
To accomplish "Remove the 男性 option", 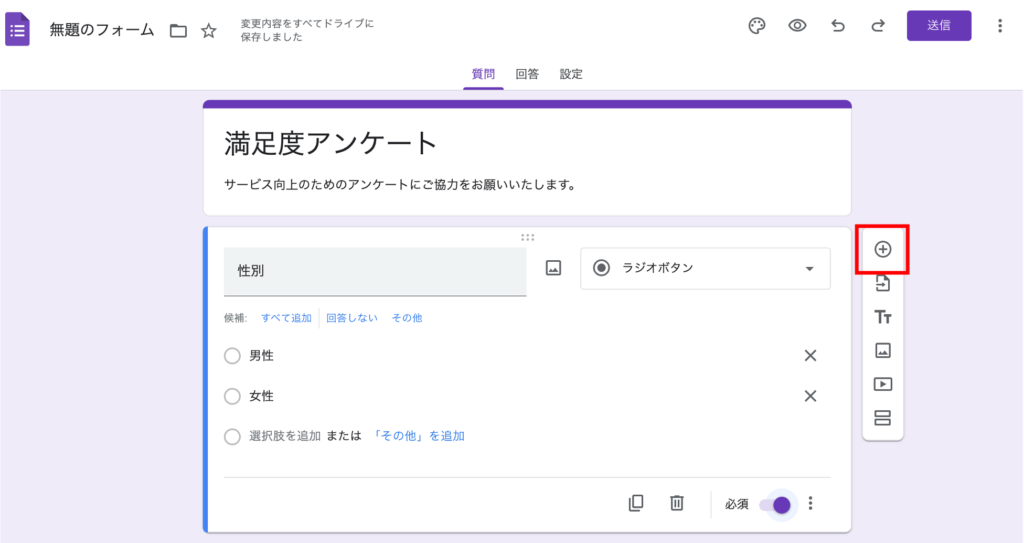I will click(810, 355).
